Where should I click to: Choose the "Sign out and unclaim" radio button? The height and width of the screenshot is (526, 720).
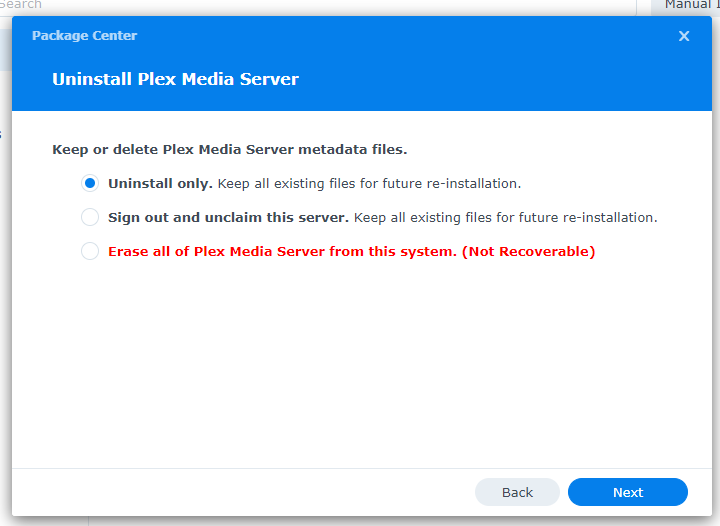coord(90,217)
